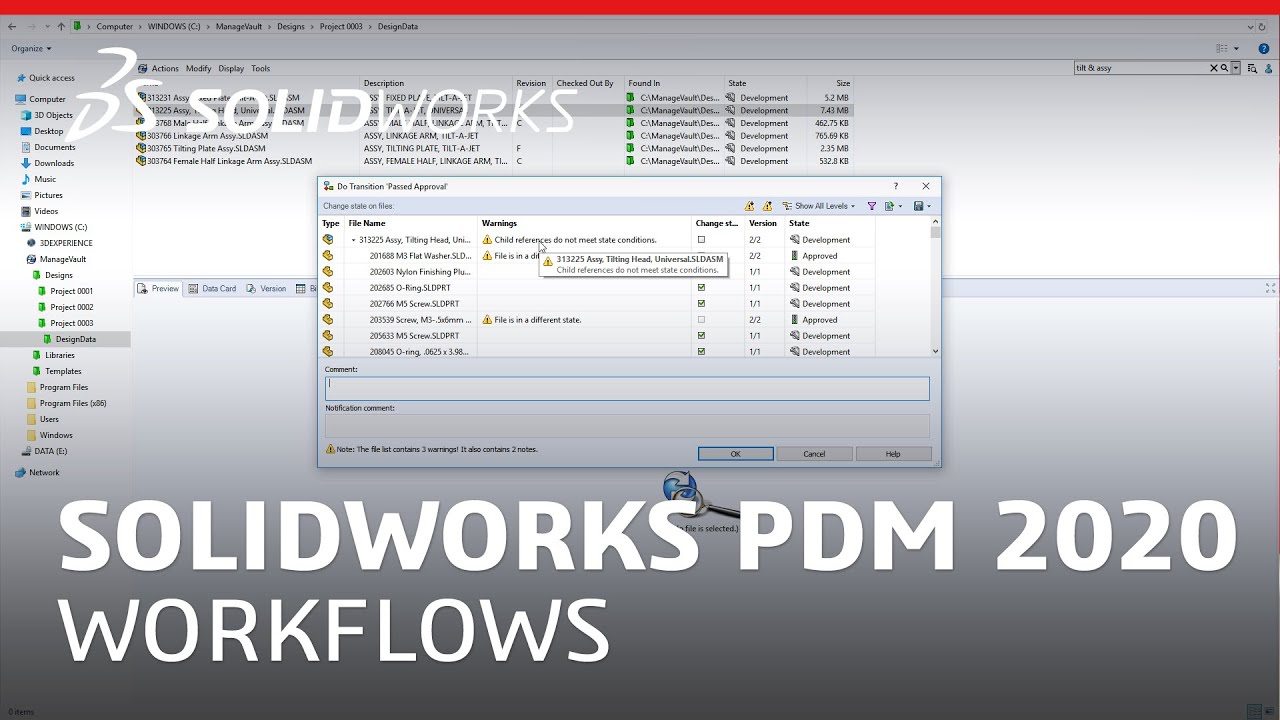This screenshot has height=720, width=1280.
Task: Switch to the Preview tab
Action: point(158,288)
